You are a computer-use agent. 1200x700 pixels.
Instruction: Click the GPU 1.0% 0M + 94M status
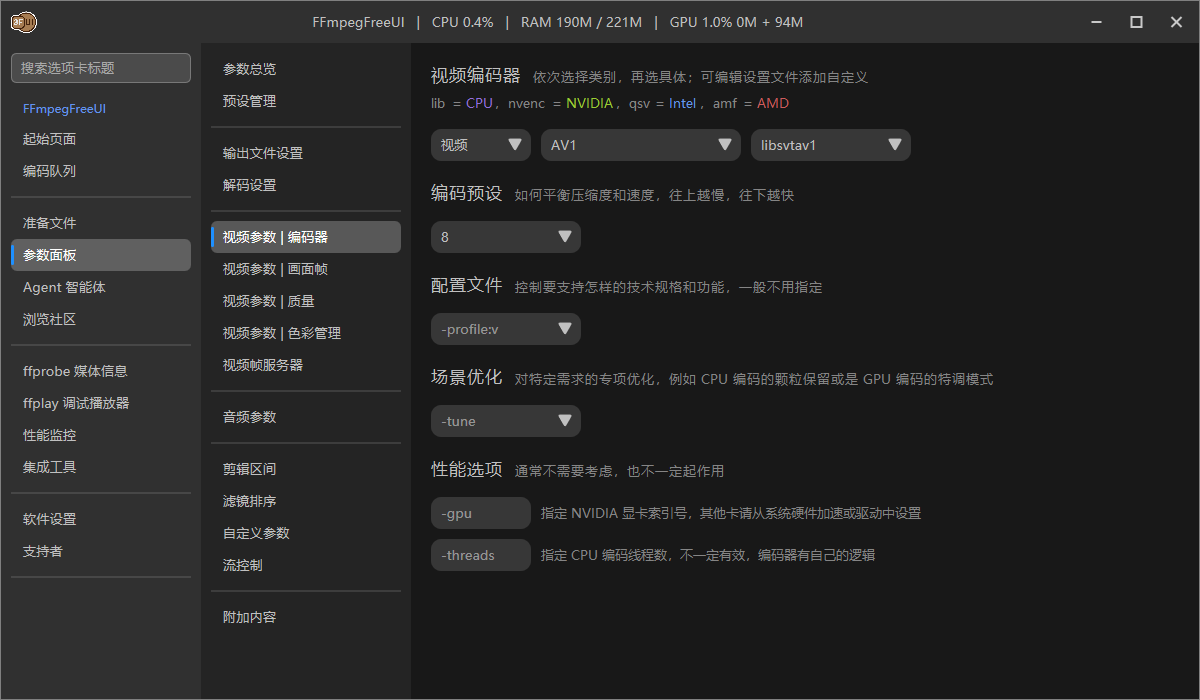(x=736, y=22)
